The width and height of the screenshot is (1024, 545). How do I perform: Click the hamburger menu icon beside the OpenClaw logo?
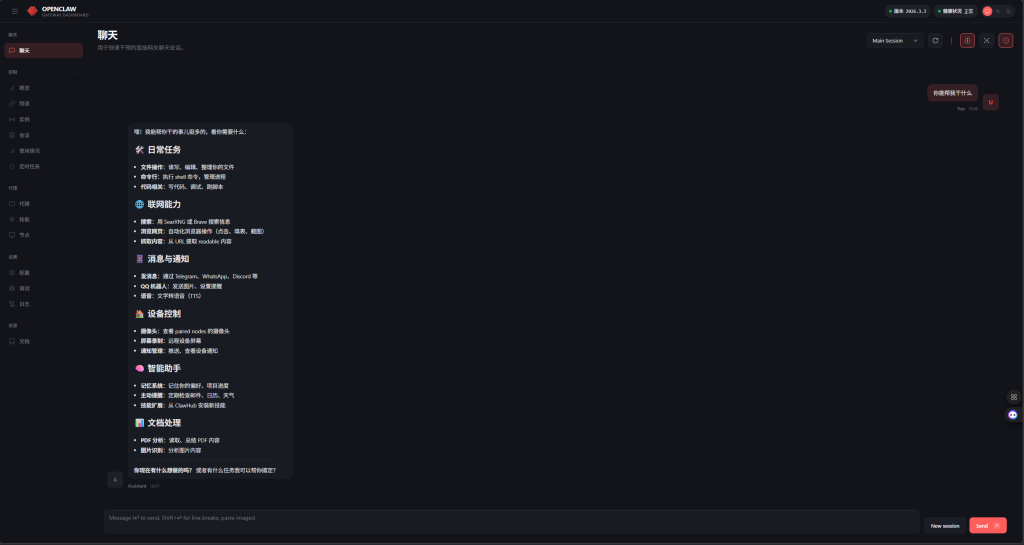click(x=15, y=11)
